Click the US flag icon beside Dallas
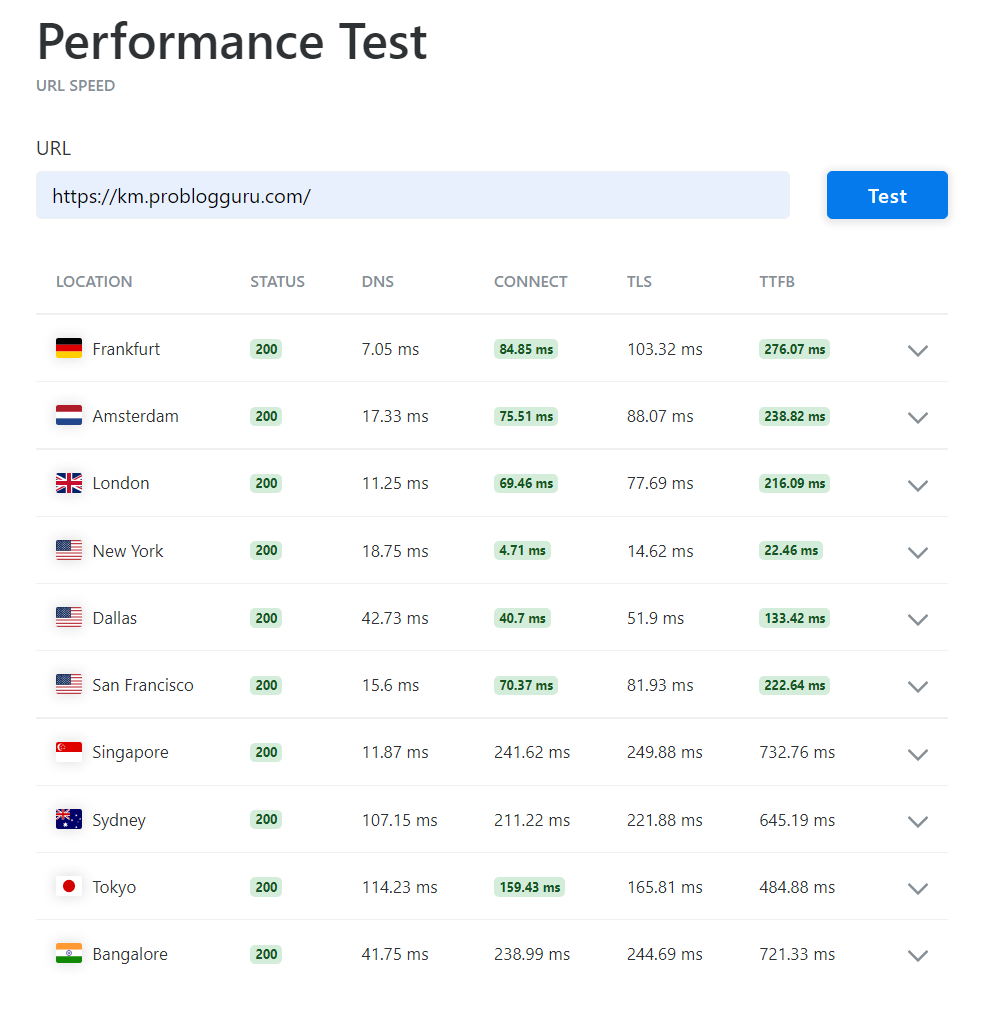The height and width of the screenshot is (1014, 996). (69, 618)
